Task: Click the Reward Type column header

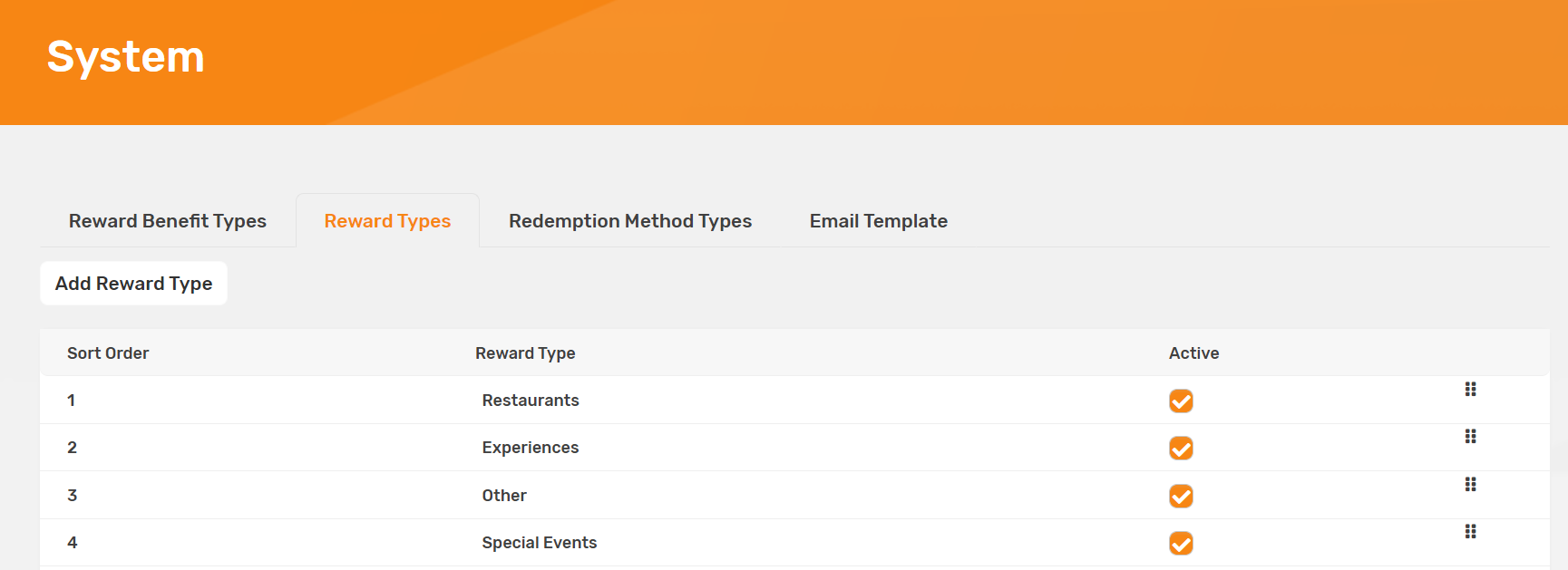Action: (525, 353)
